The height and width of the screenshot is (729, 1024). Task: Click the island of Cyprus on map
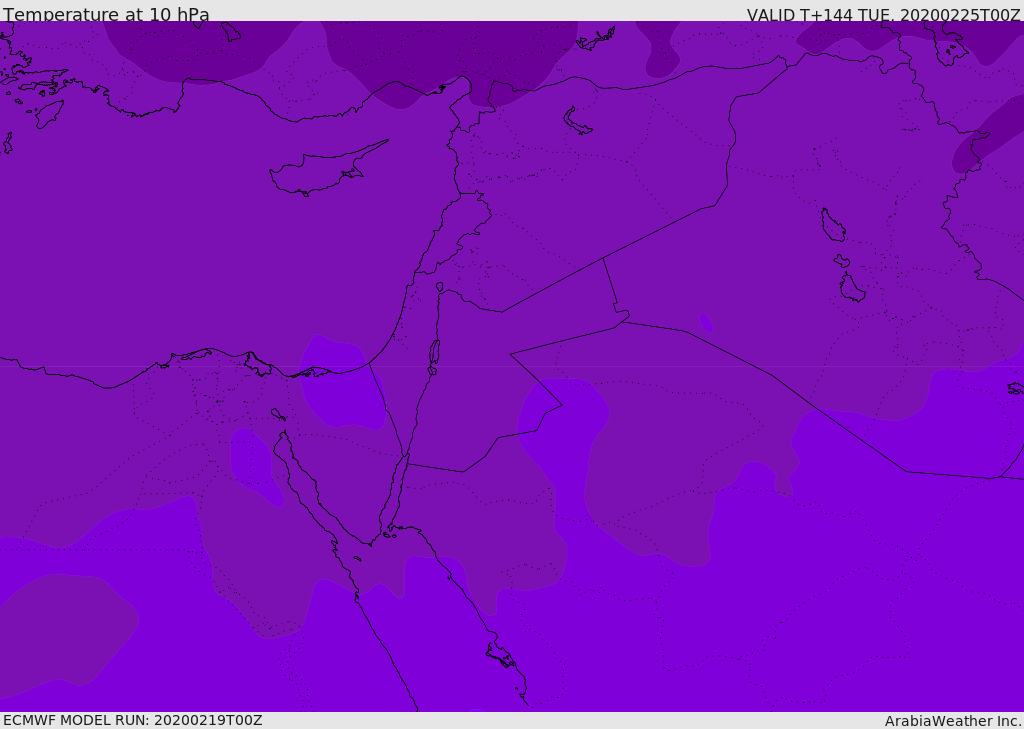[327, 169]
